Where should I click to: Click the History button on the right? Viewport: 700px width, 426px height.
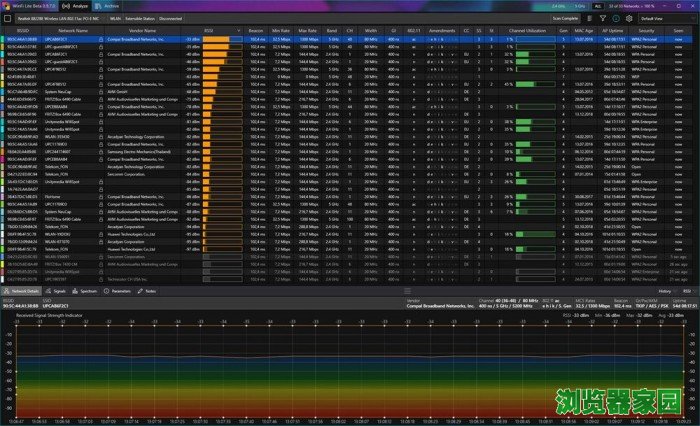663,290
